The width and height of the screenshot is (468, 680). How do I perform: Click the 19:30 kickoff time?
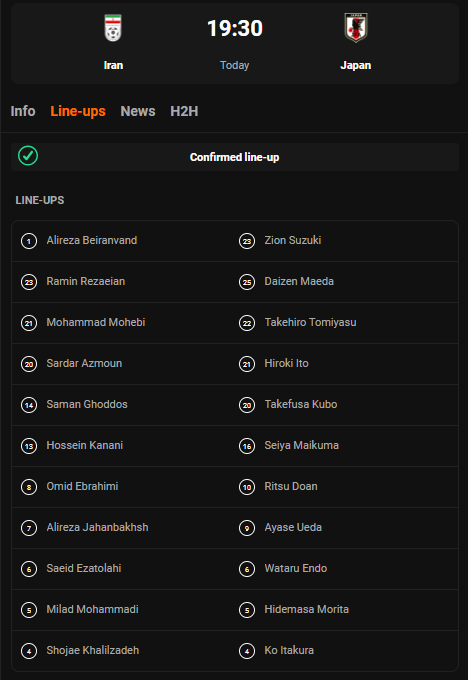[x=235, y=28]
